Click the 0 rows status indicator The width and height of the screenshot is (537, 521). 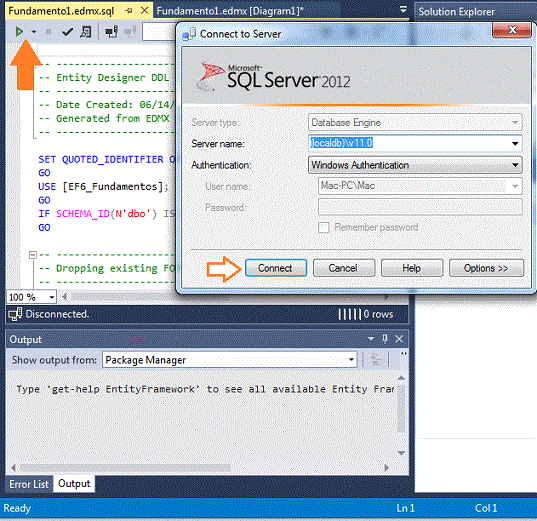tap(378, 314)
